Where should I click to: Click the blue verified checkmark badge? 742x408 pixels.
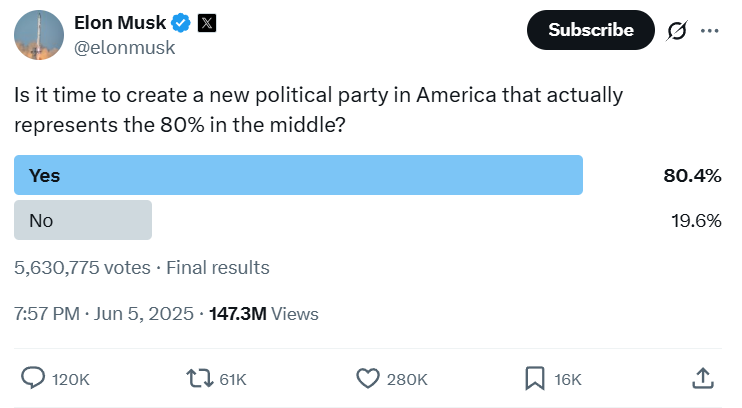[x=181, y=23]
